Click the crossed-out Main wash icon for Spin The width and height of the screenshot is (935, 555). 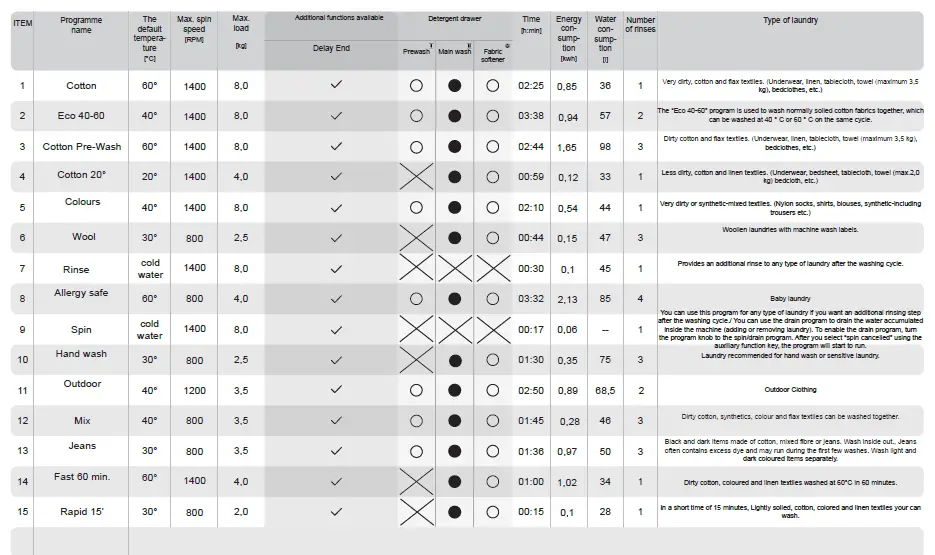coord(455,329)
